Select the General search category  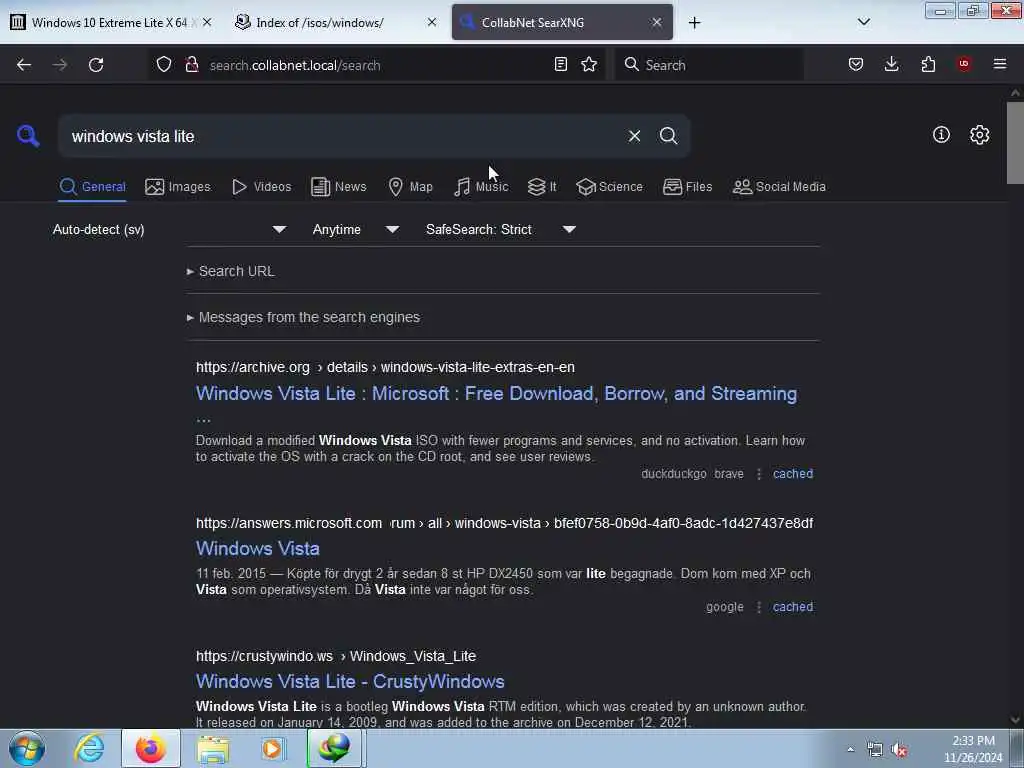[x=92, y=187]
